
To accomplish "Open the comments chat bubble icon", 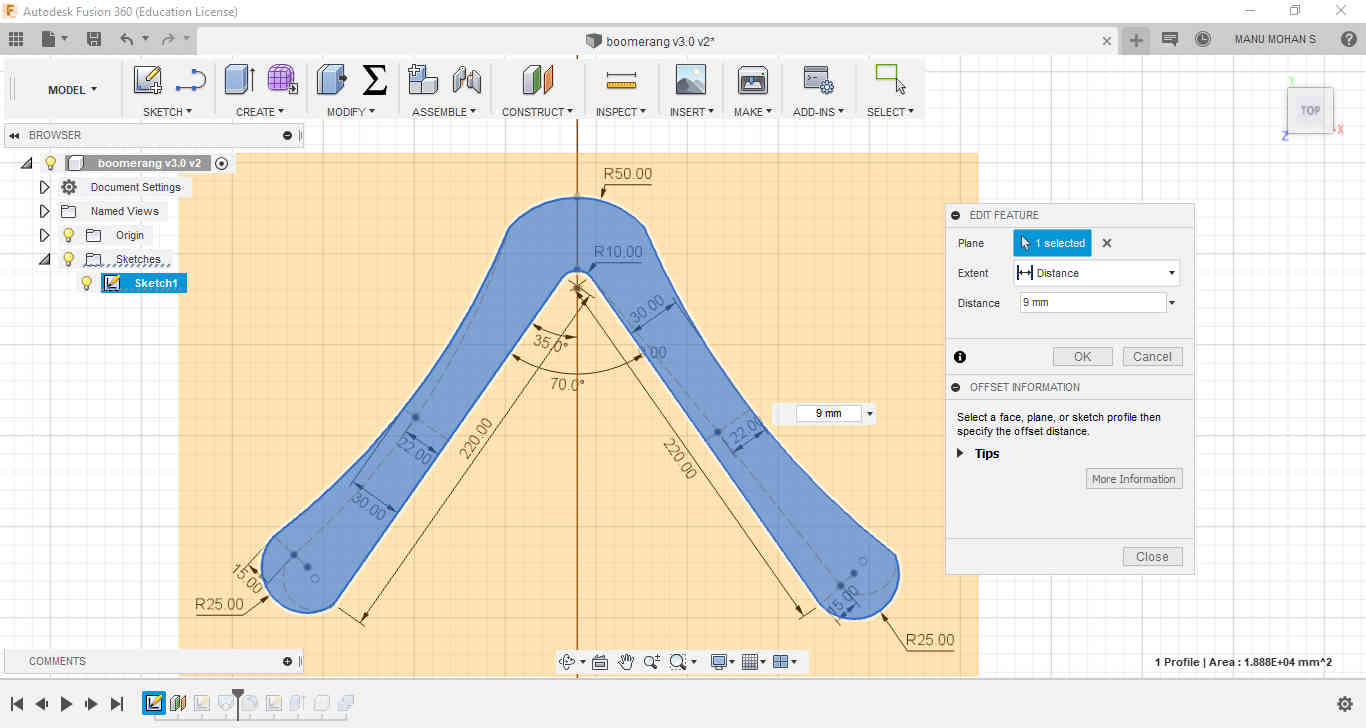I will [1170, 39].
